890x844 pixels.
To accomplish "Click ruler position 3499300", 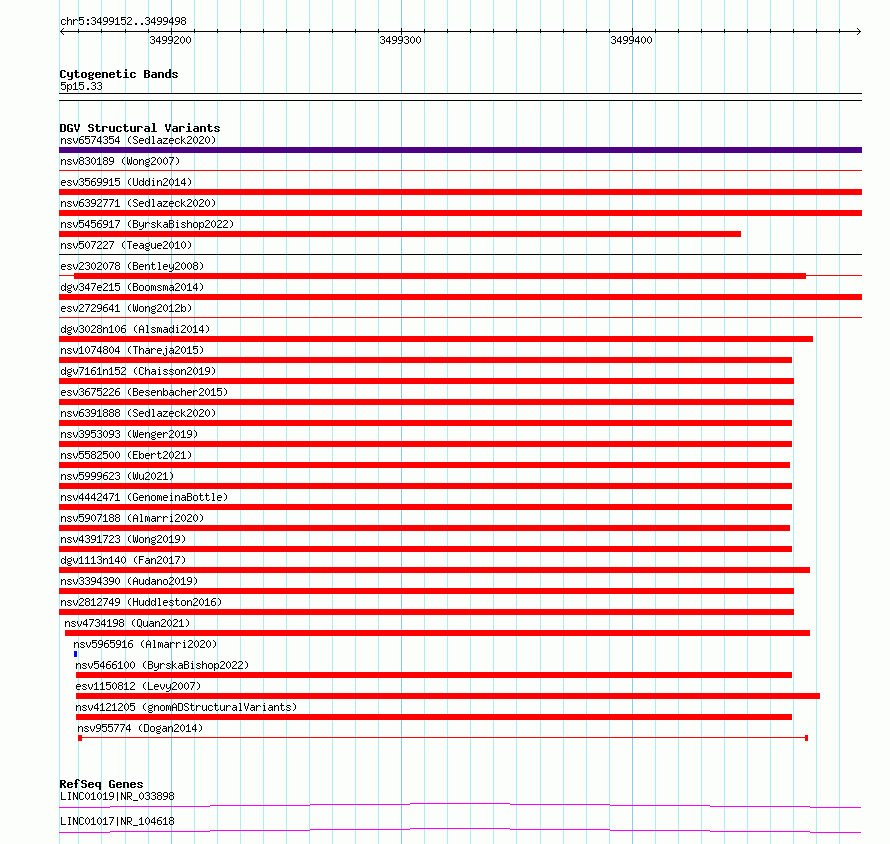I will 400,40.
